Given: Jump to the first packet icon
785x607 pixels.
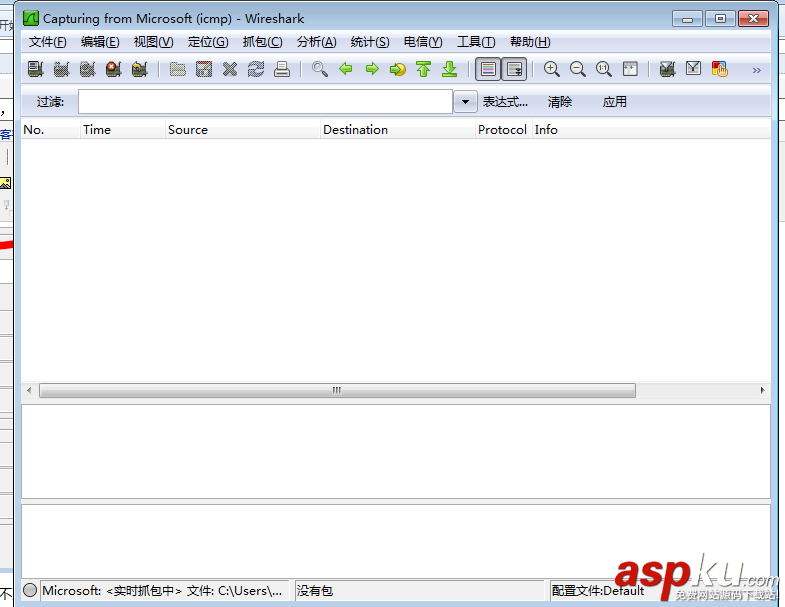Looking at the screenshot, I should 424,69.
